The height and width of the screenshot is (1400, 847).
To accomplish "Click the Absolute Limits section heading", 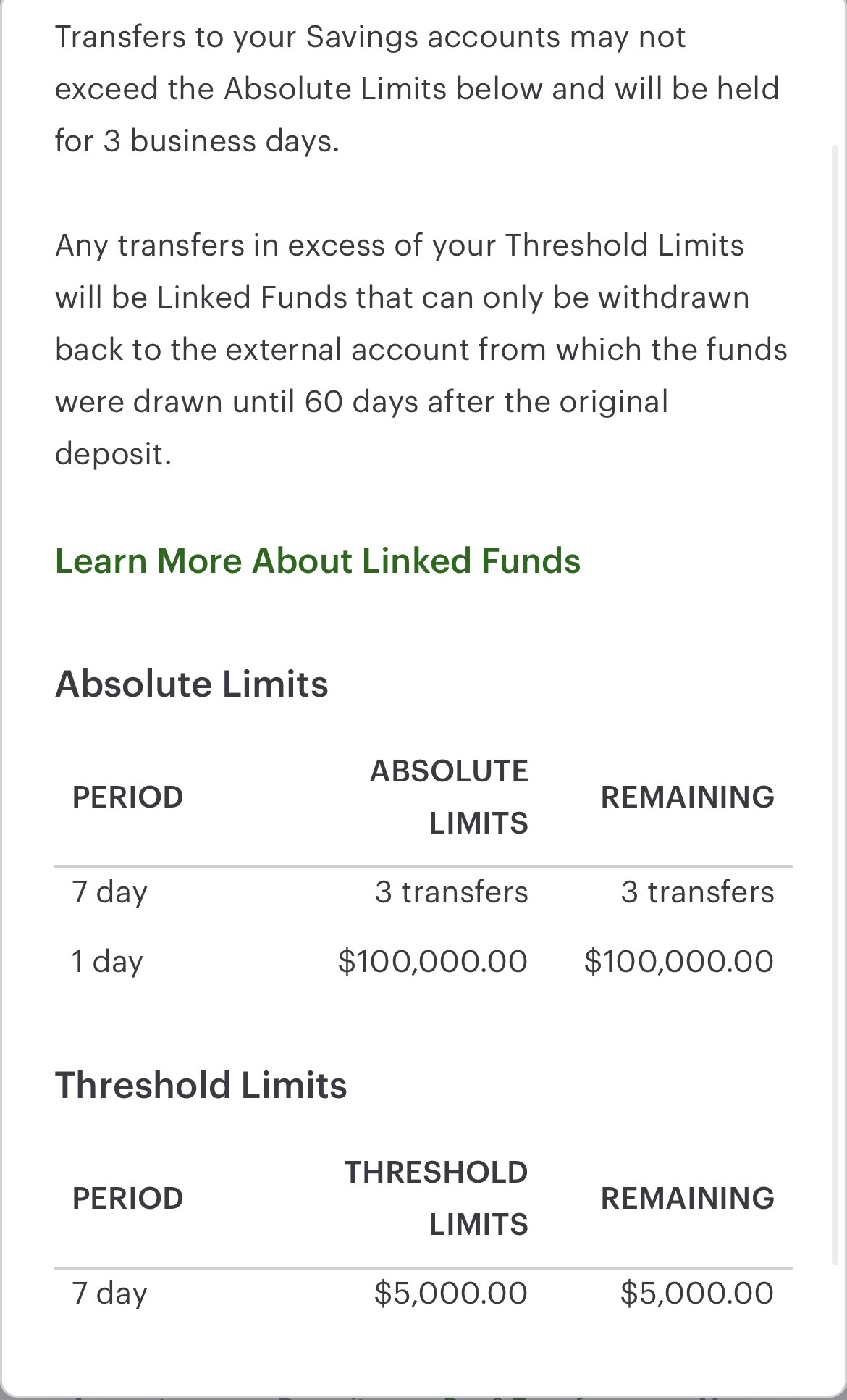I will coord(191,684).
